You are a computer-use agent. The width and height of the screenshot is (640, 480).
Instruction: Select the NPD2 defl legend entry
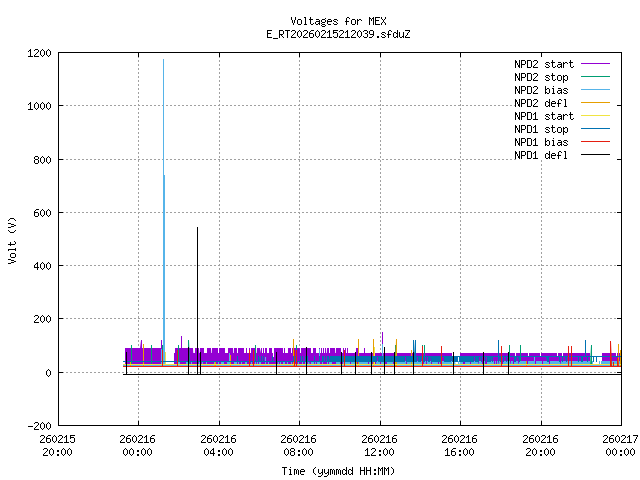pyautogui.click(x=541, y=103)
